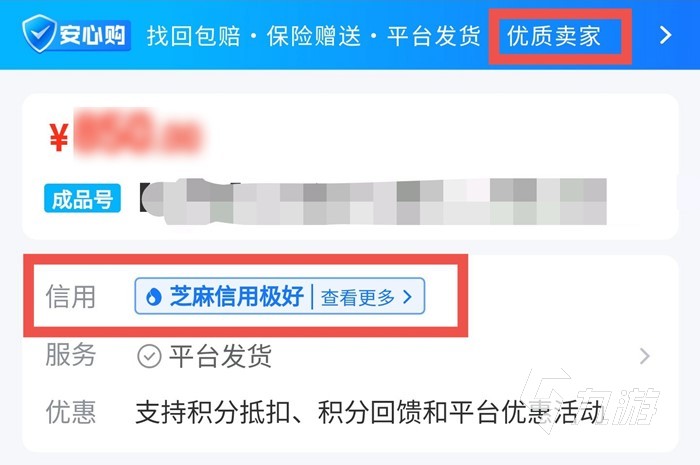This screenshot has height=465, width=700.
Task: Click the red ¥ currency symbol
Action: [x=58, y=137]
